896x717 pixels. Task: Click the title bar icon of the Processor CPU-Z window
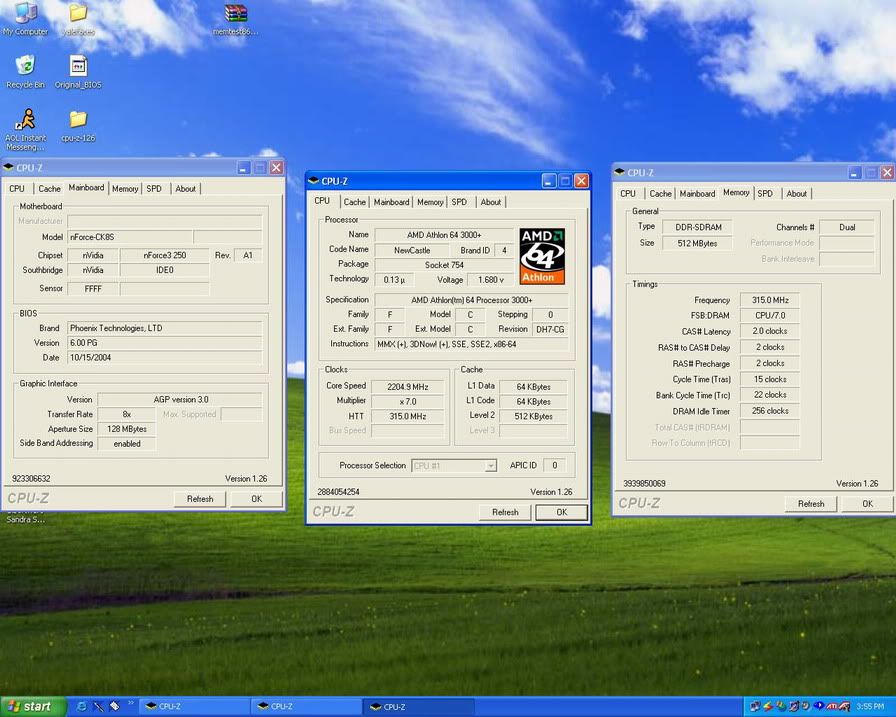(313, 181)
